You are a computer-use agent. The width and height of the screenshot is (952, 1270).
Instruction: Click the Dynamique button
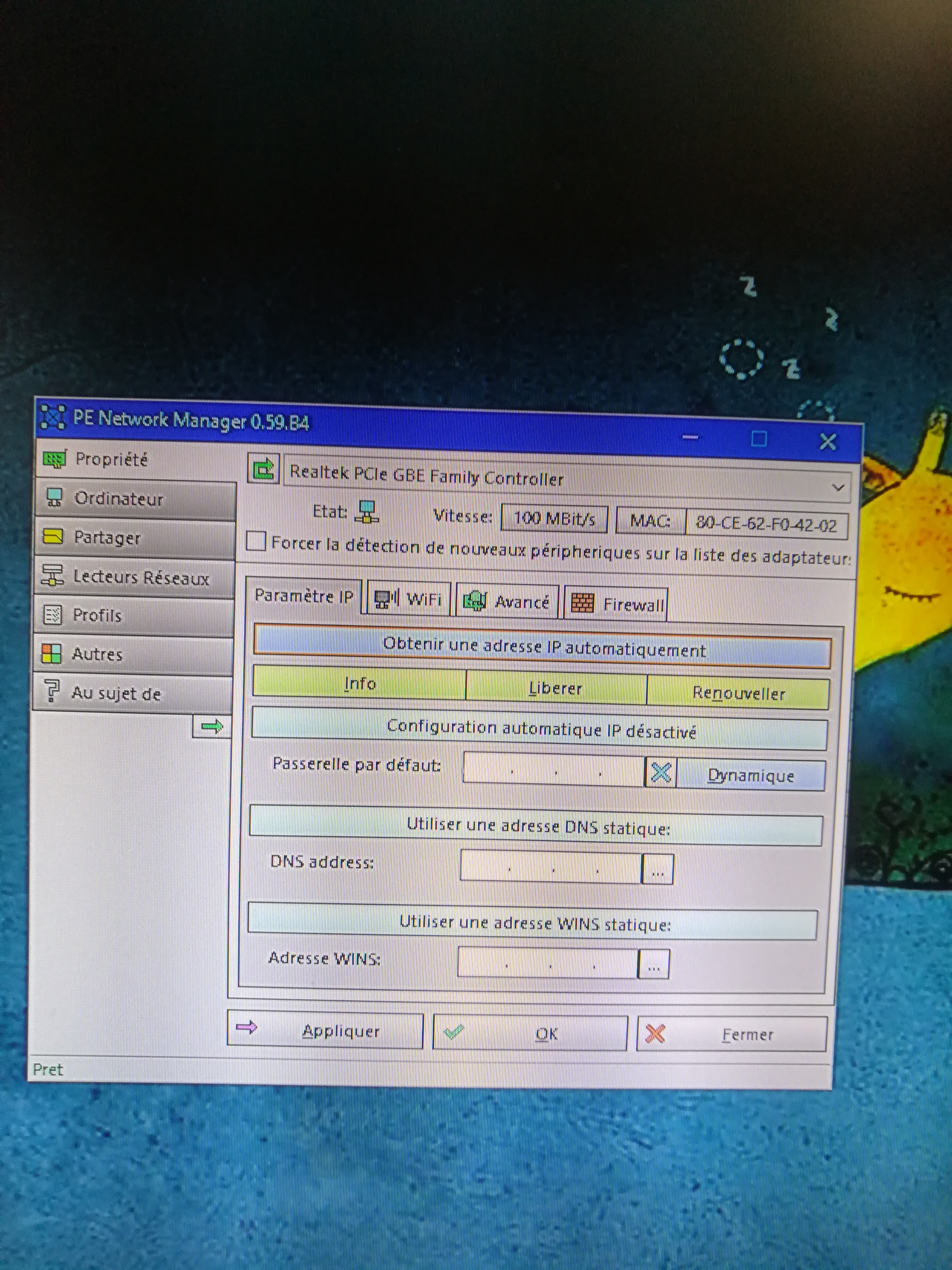[x=750, y=776]
